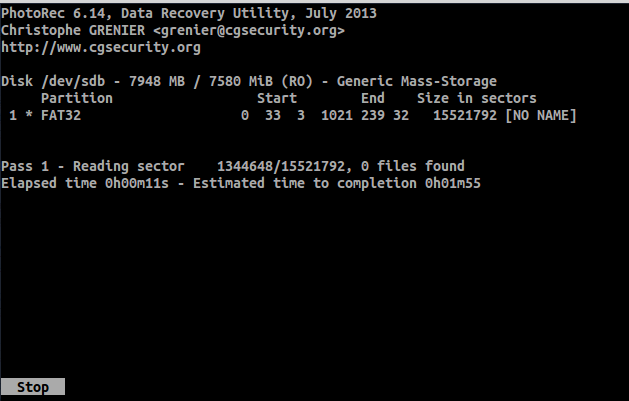Select the FAT32 partition entry

point(56,115)
